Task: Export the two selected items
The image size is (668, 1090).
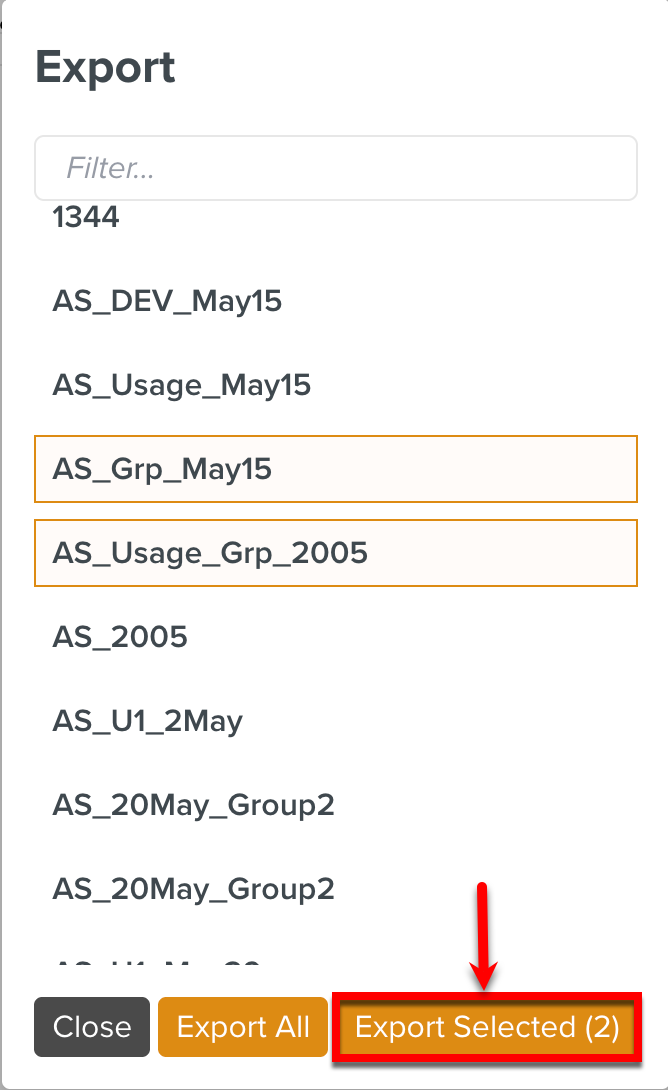Action: coord(487,1027)
